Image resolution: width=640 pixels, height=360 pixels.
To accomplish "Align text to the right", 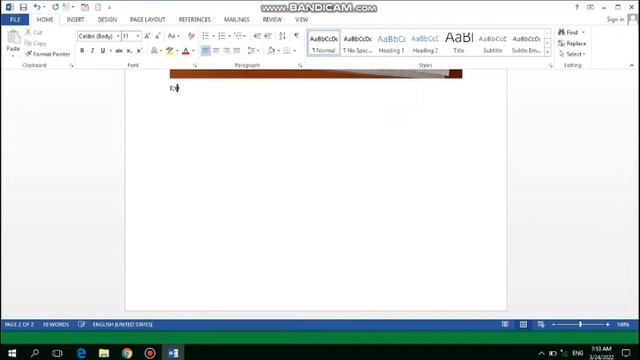I will point(227,51).
